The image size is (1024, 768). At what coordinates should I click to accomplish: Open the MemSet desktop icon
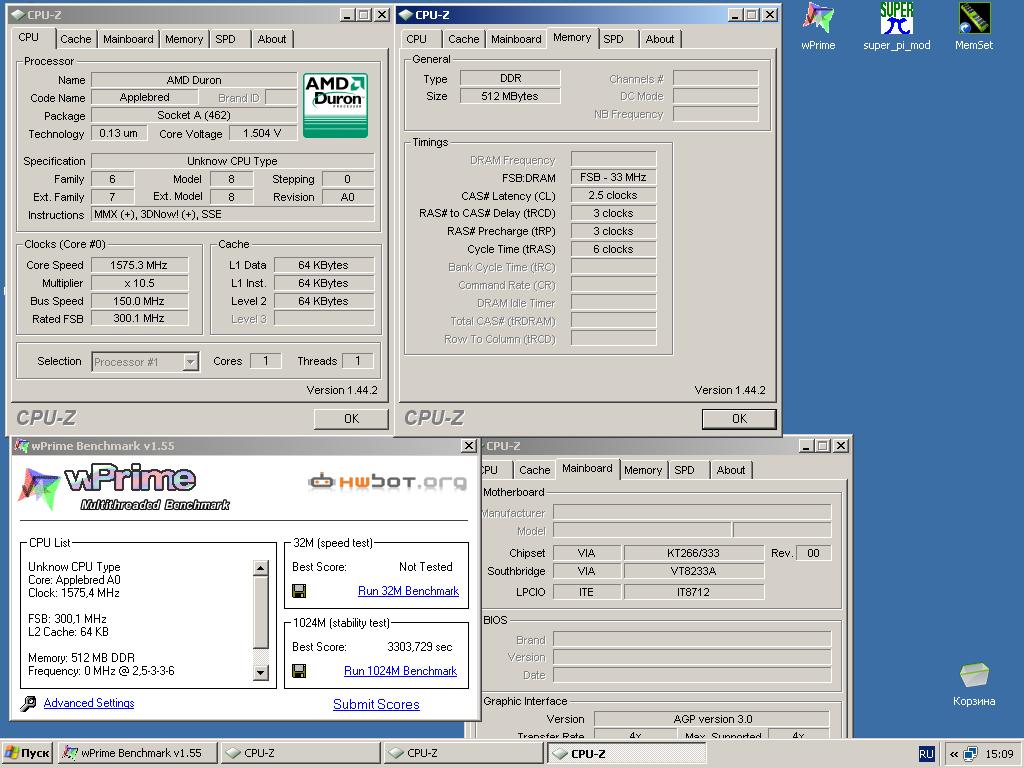tap(974, 26)
